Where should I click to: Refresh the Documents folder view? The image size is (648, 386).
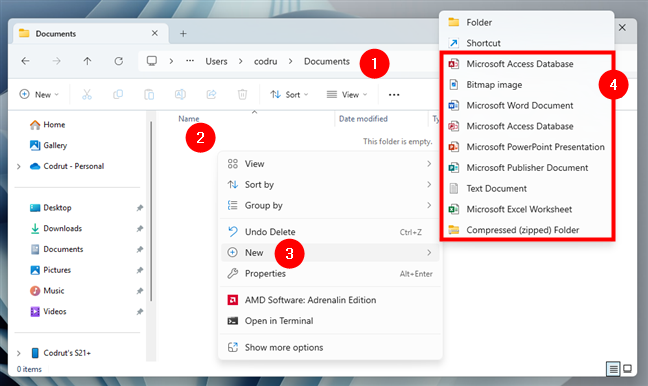tap(119, 61)
